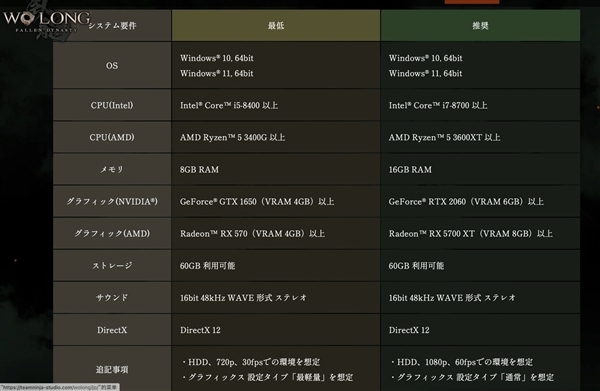
Task: Click the GeForce RTX 2060 recommended cell
Action: click(480, 202)
